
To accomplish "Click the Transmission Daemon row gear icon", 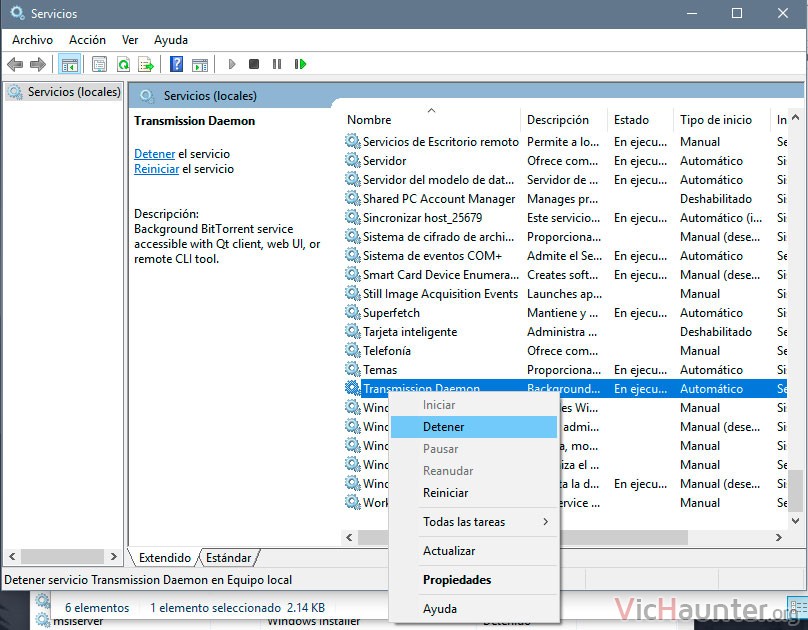I will click(352, 388).
